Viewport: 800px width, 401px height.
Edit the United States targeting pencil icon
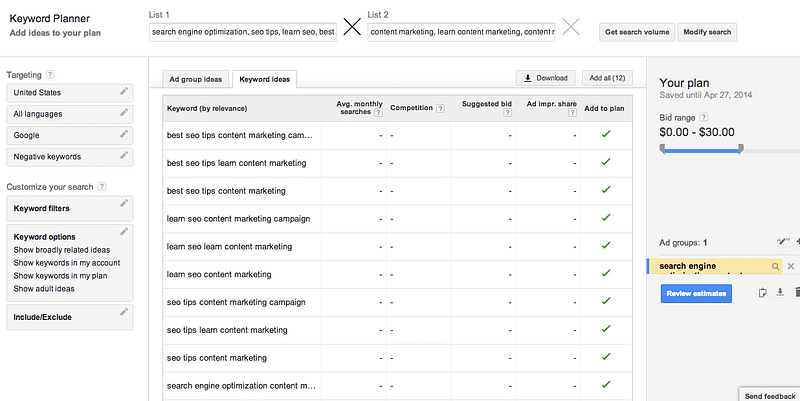124,92
